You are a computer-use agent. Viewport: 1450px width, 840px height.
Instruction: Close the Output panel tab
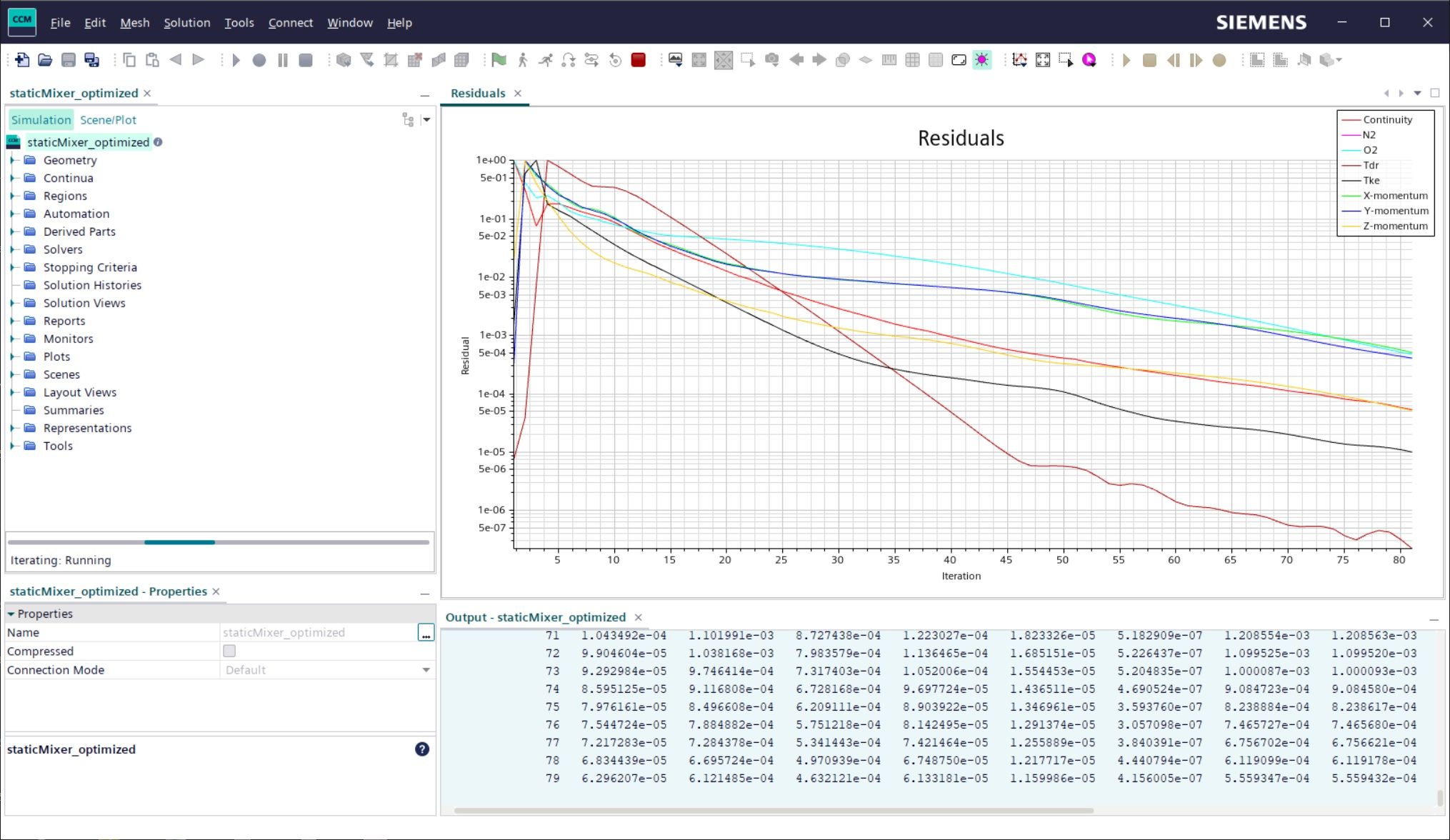tap(639, 617)
